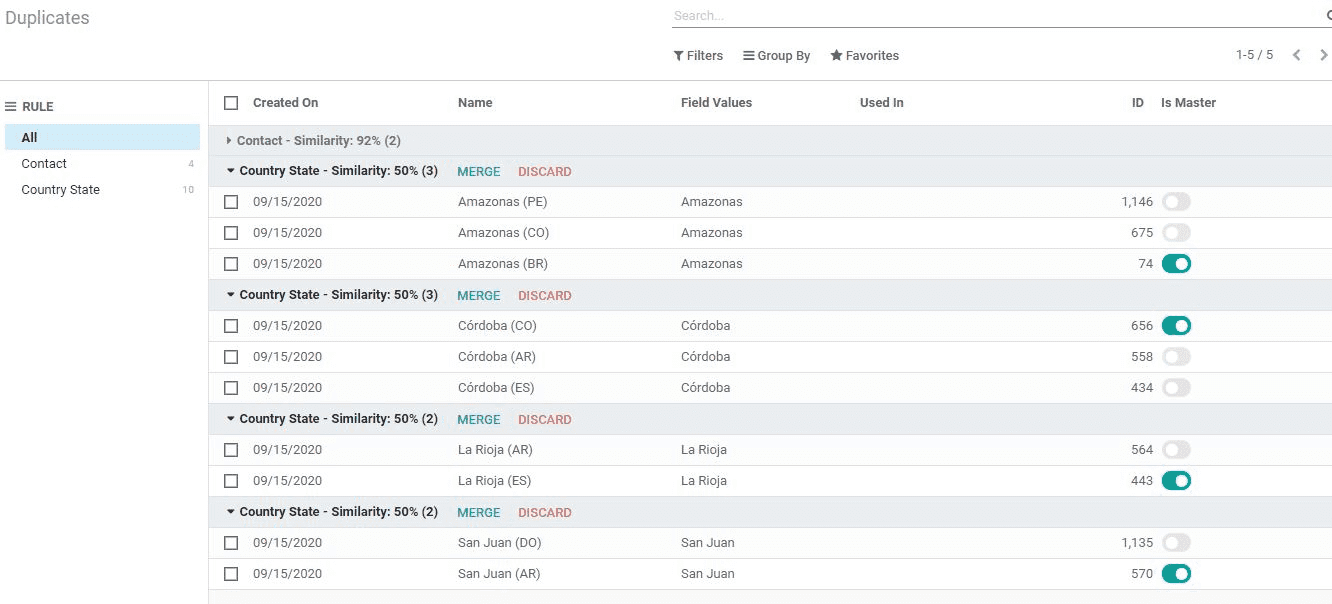Tick the select-all checkbox in the header

pyautogui.click(x=231, y=103)
